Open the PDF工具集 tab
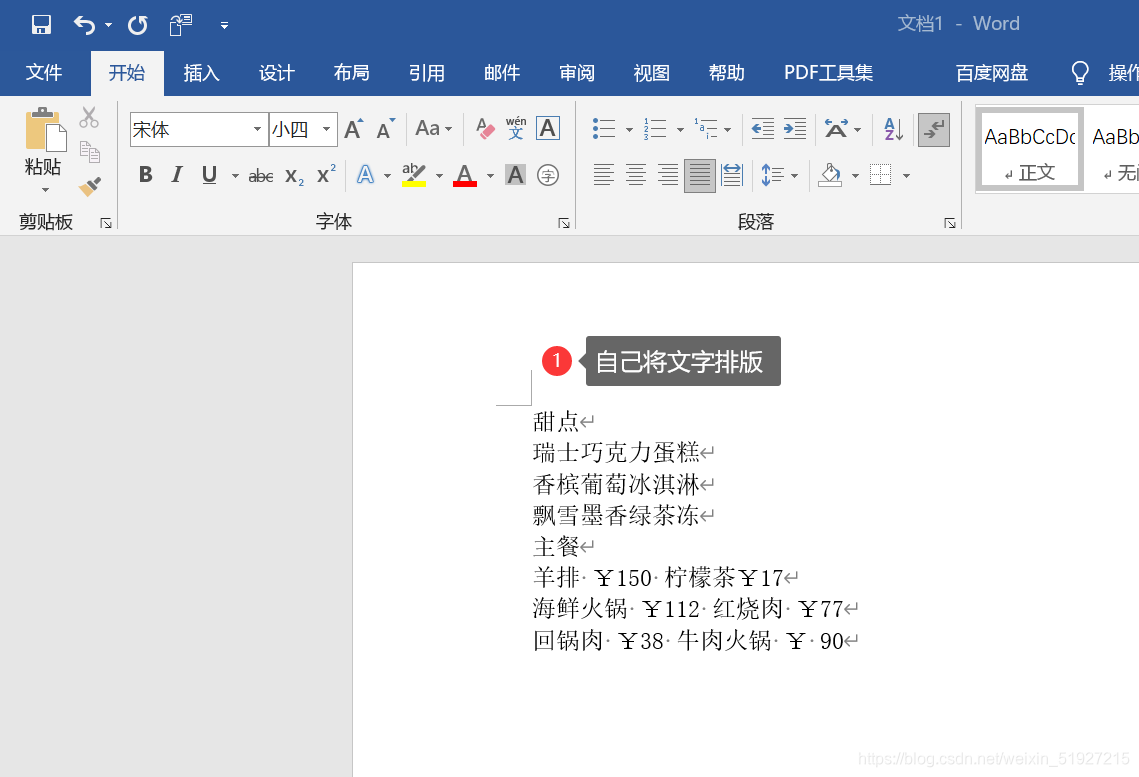Viewport: 1139px width, 777px height. pyautogui.click(x=827, y=73)
